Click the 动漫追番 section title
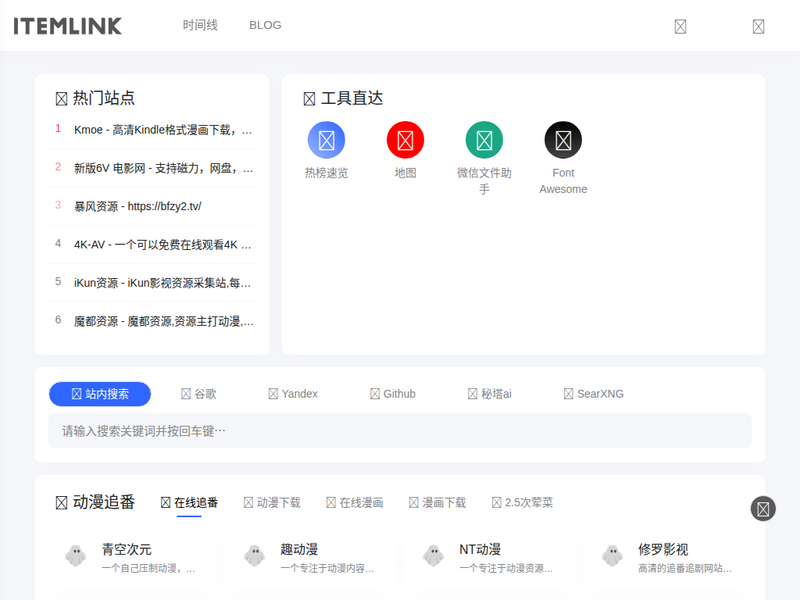This screenshot has height=600, width=800. coord(104,502)
